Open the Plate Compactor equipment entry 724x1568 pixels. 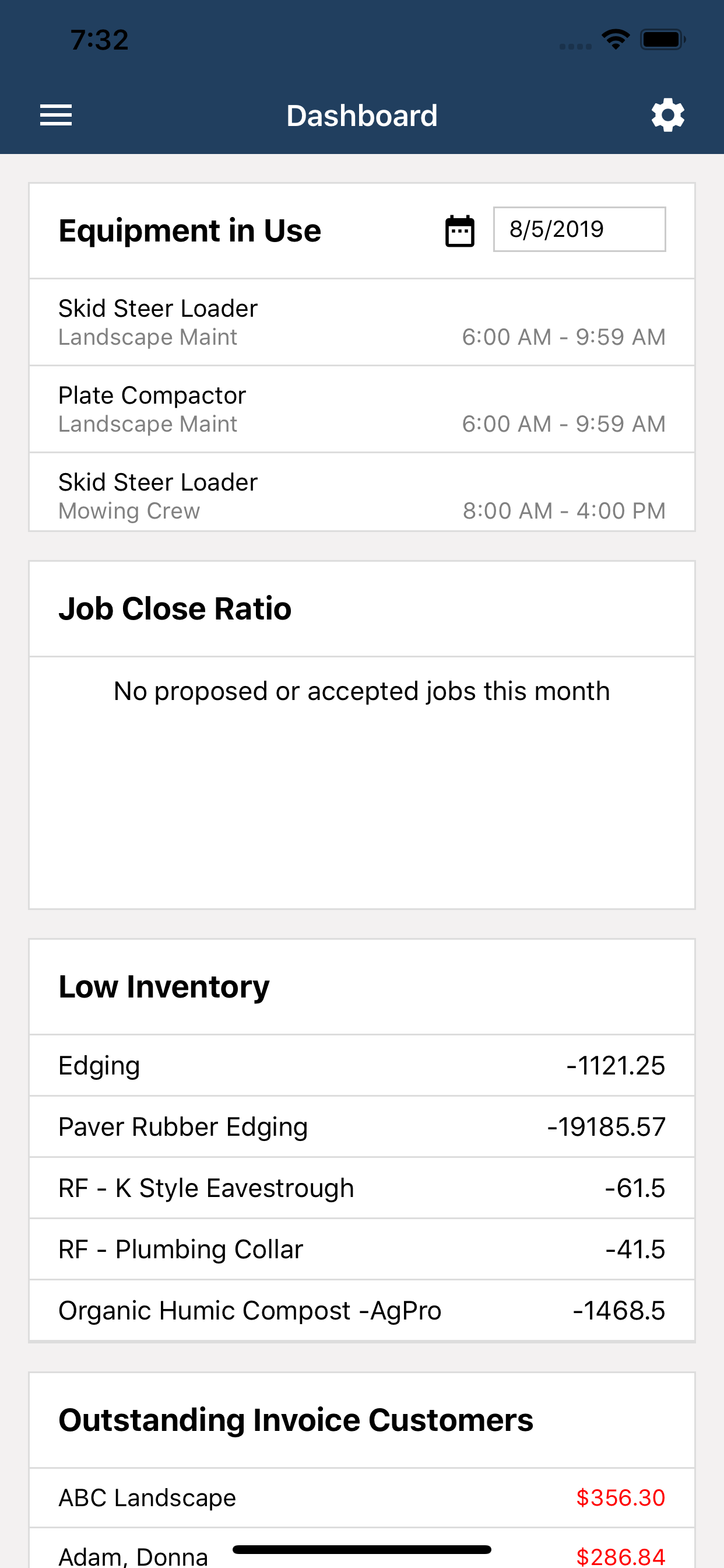[362, 409]
